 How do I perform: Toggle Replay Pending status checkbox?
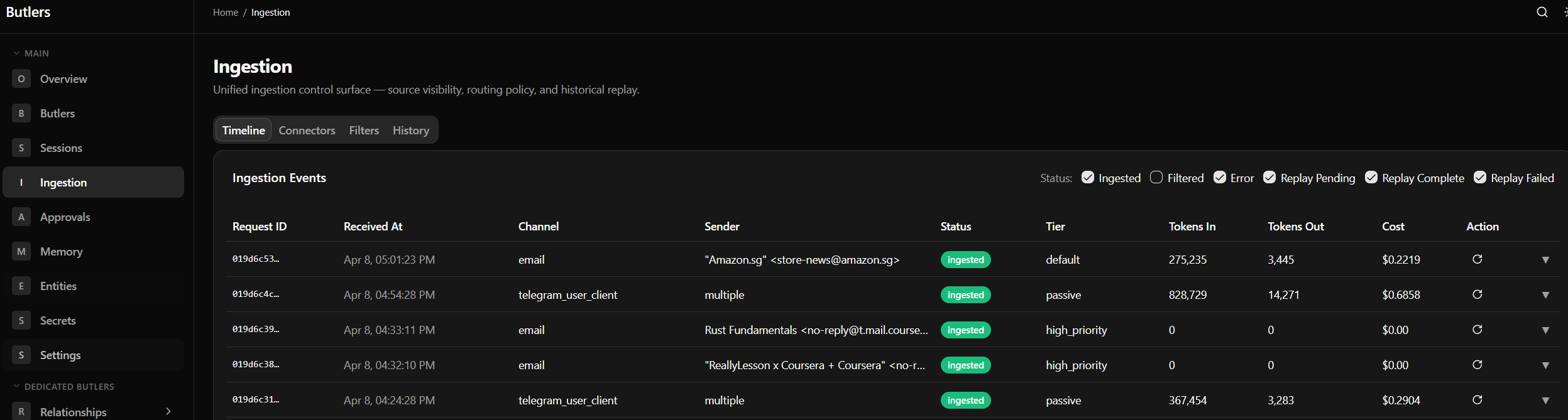tap(1269, 178)
